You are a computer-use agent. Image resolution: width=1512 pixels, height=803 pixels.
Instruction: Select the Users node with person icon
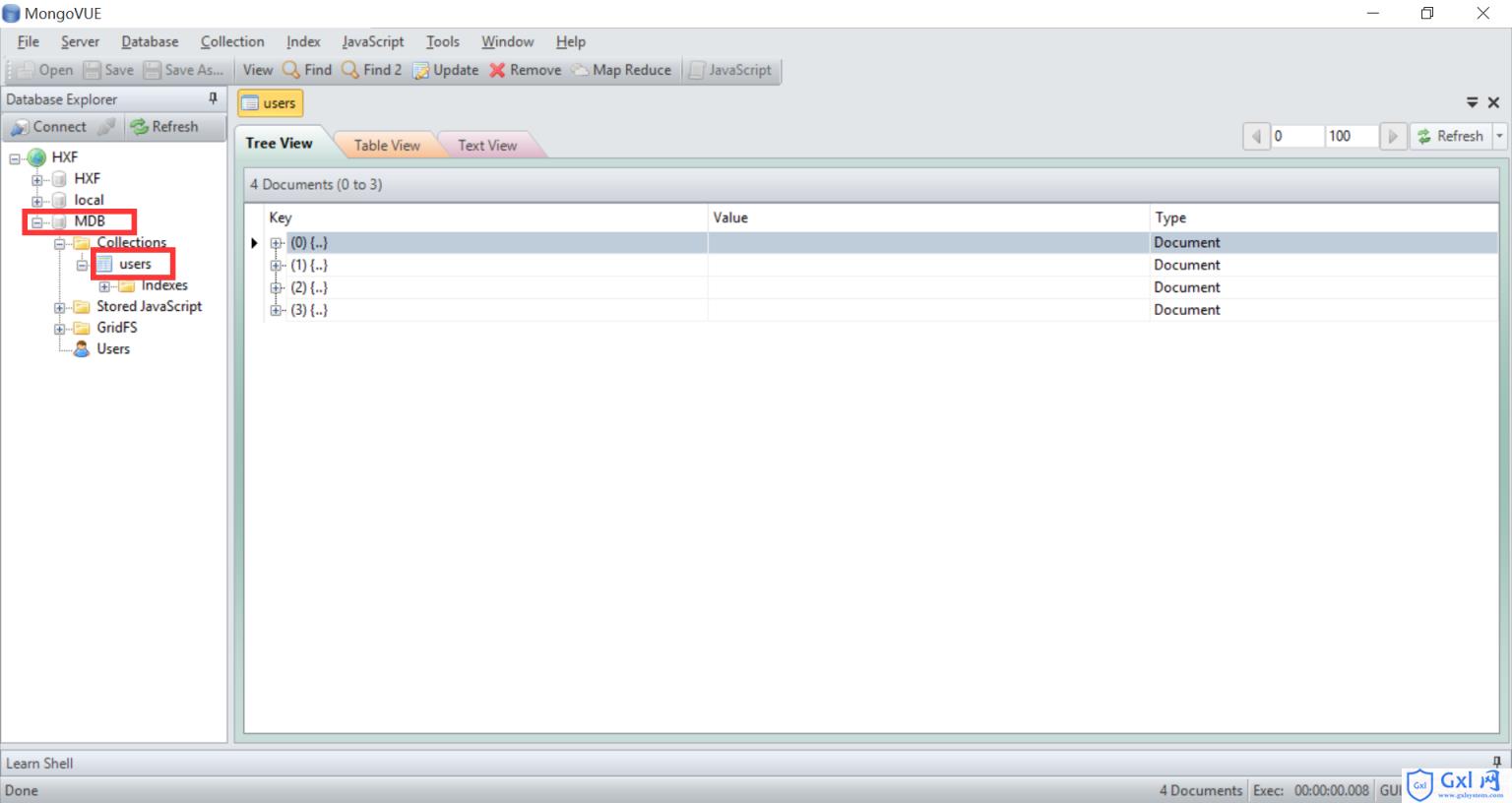102,349
